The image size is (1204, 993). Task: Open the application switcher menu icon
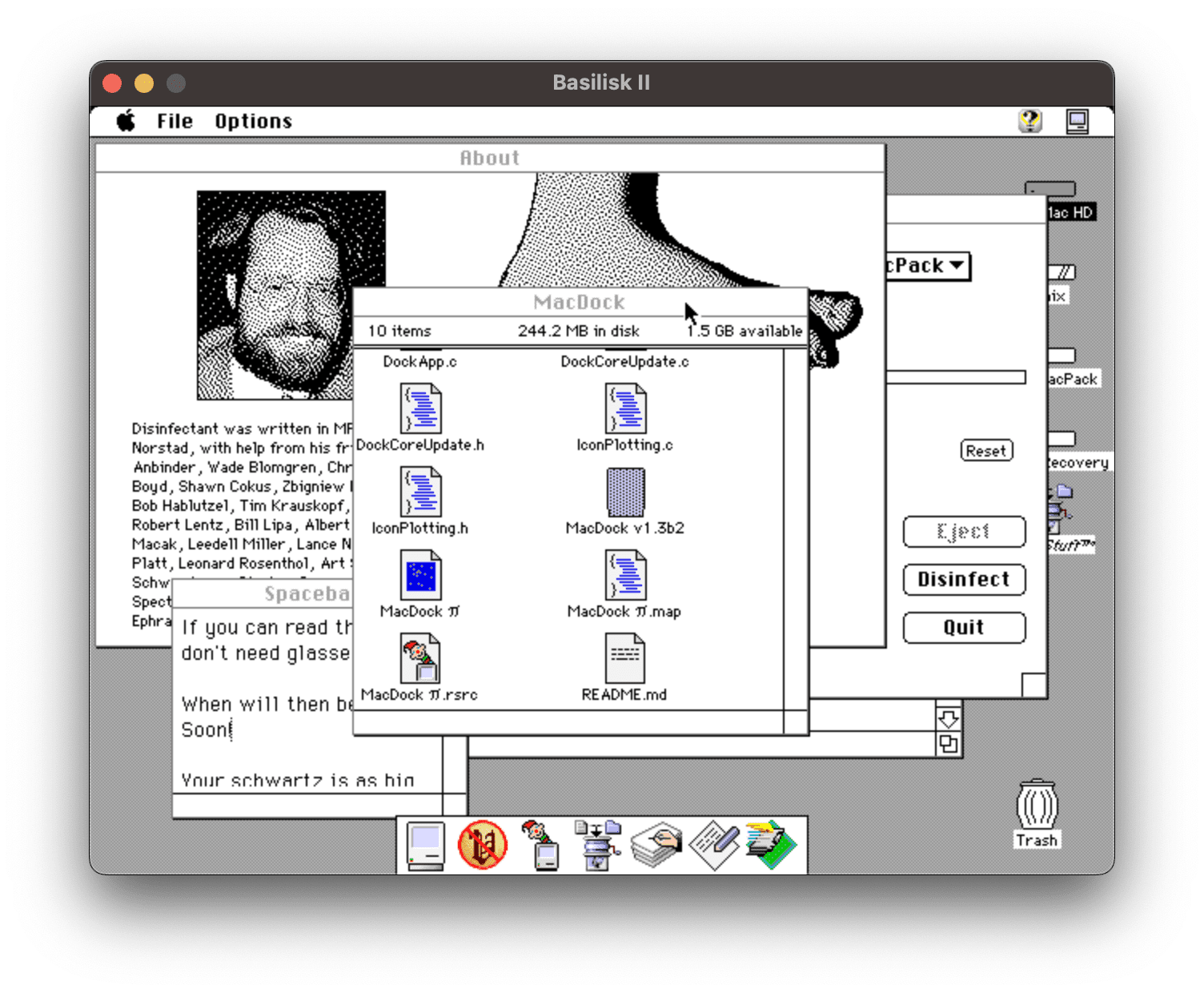[x=1078, y=121]
